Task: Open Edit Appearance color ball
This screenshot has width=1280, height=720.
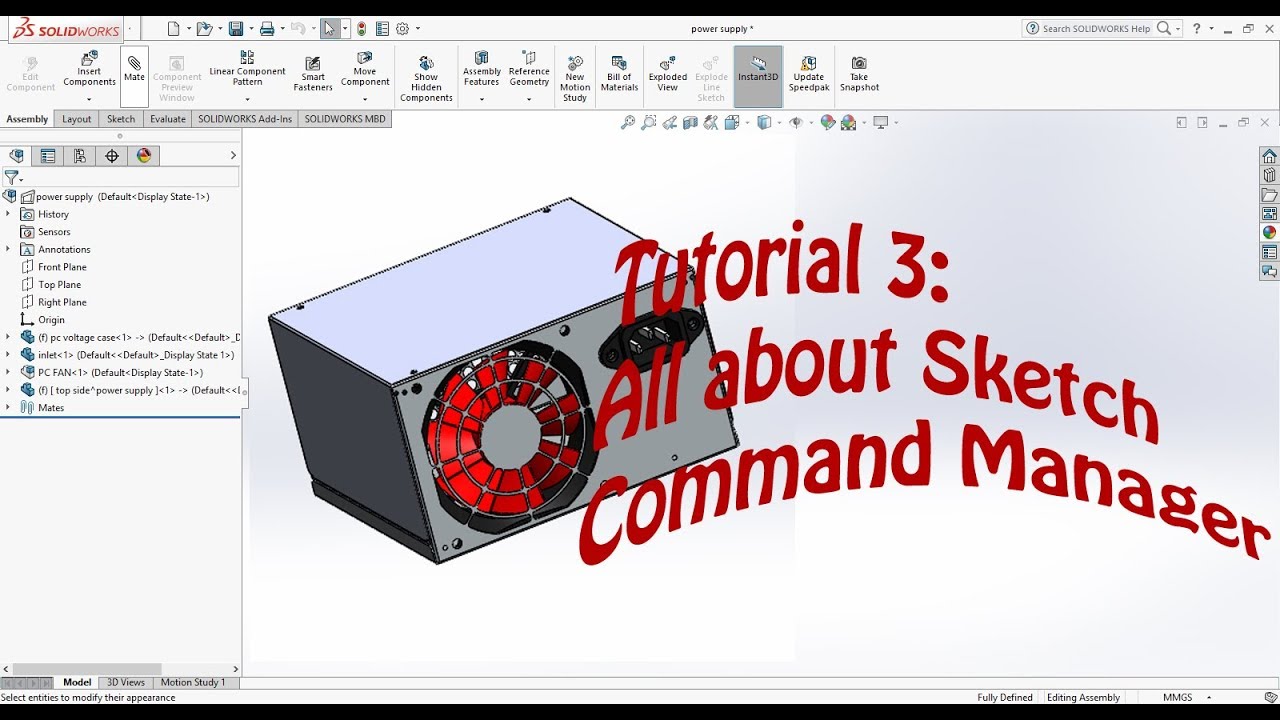Action: [x=827, y=123]
